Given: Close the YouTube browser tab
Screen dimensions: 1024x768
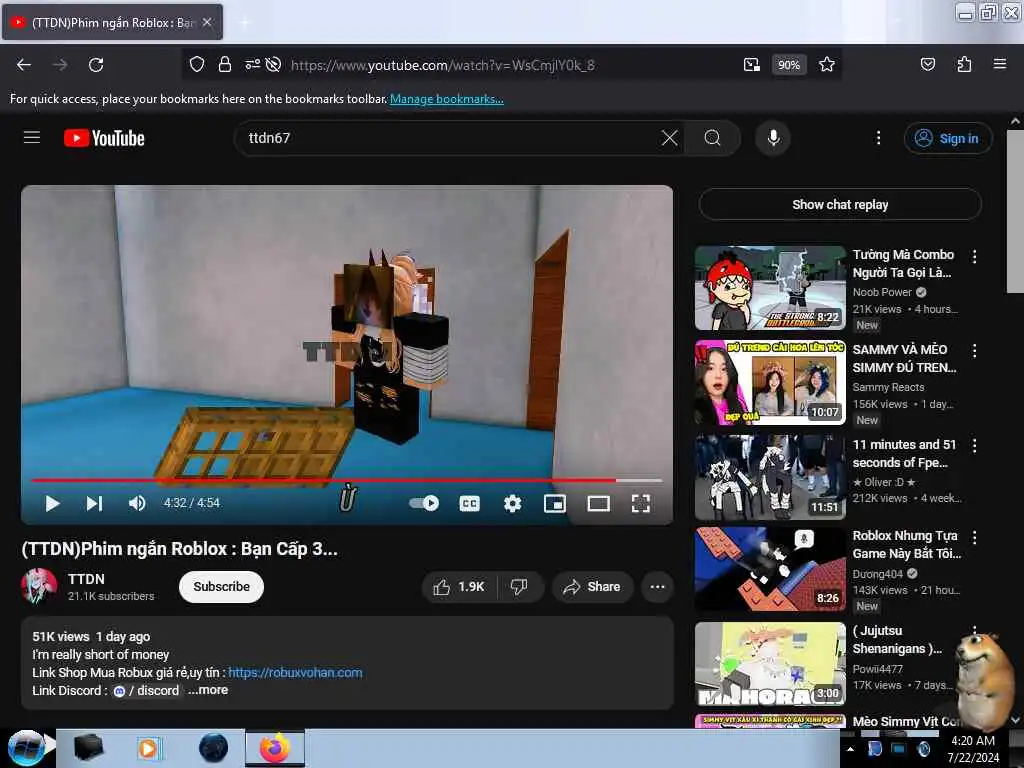Looking at the screenshot, I should tap(207, 22).
